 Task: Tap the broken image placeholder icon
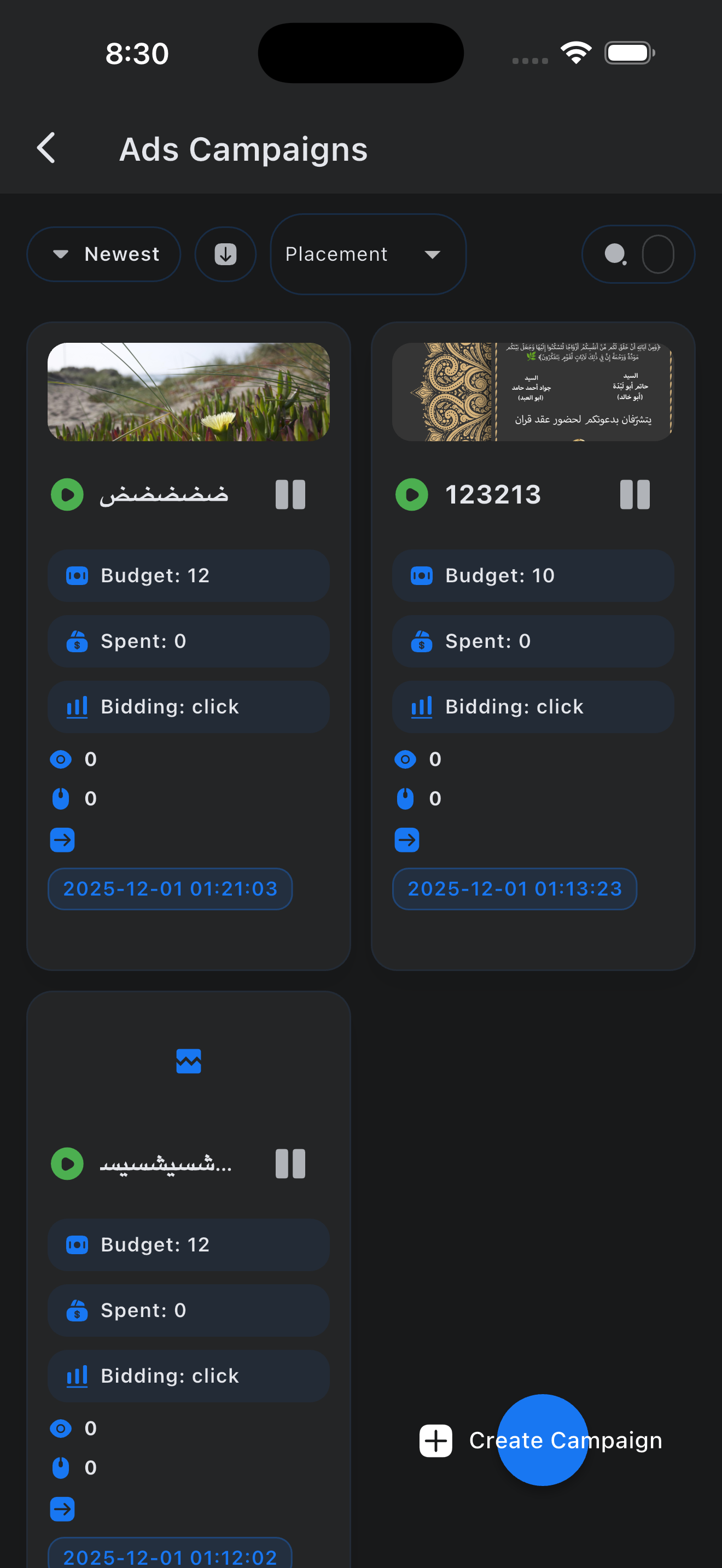coord(188,1061)
